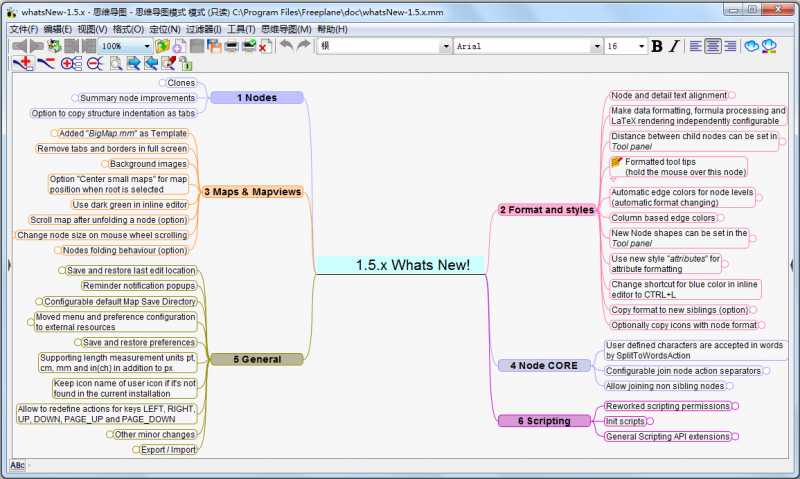Open the Arial font family dropdown

click(x=597, y=46)
